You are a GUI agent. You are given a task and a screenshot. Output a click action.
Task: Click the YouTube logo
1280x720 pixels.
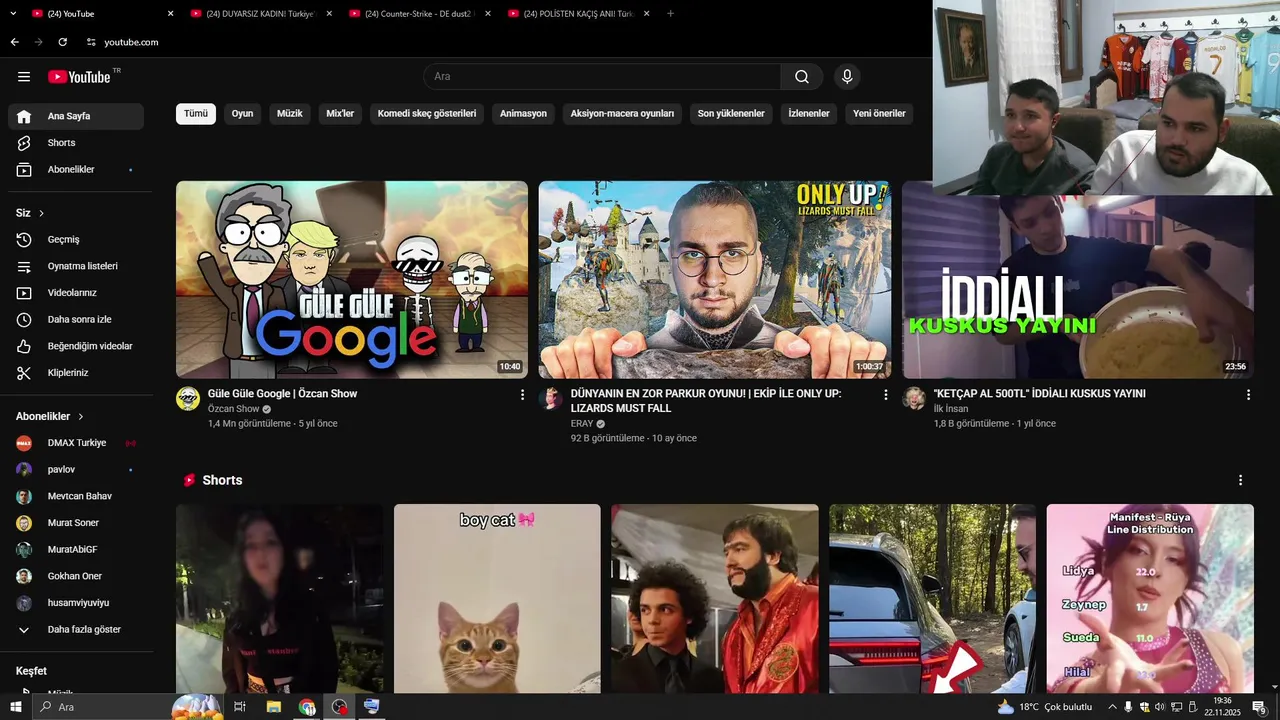pyautogui.click(x=79, y=77)
